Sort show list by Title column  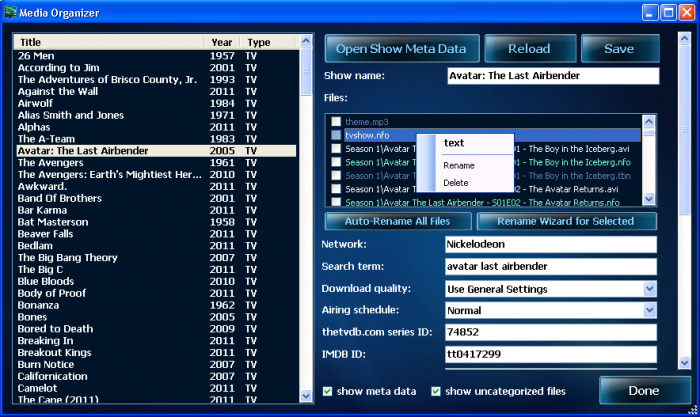tap(109, 42)
